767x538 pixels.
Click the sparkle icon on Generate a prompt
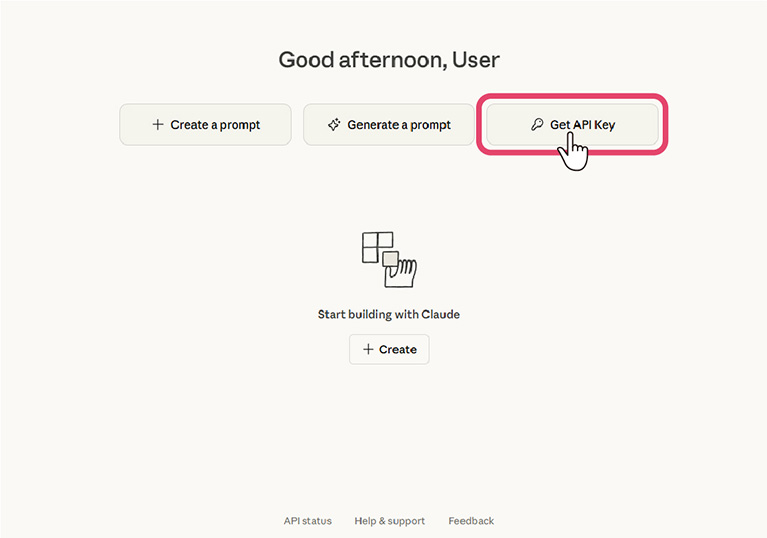(x=334, y=125)
